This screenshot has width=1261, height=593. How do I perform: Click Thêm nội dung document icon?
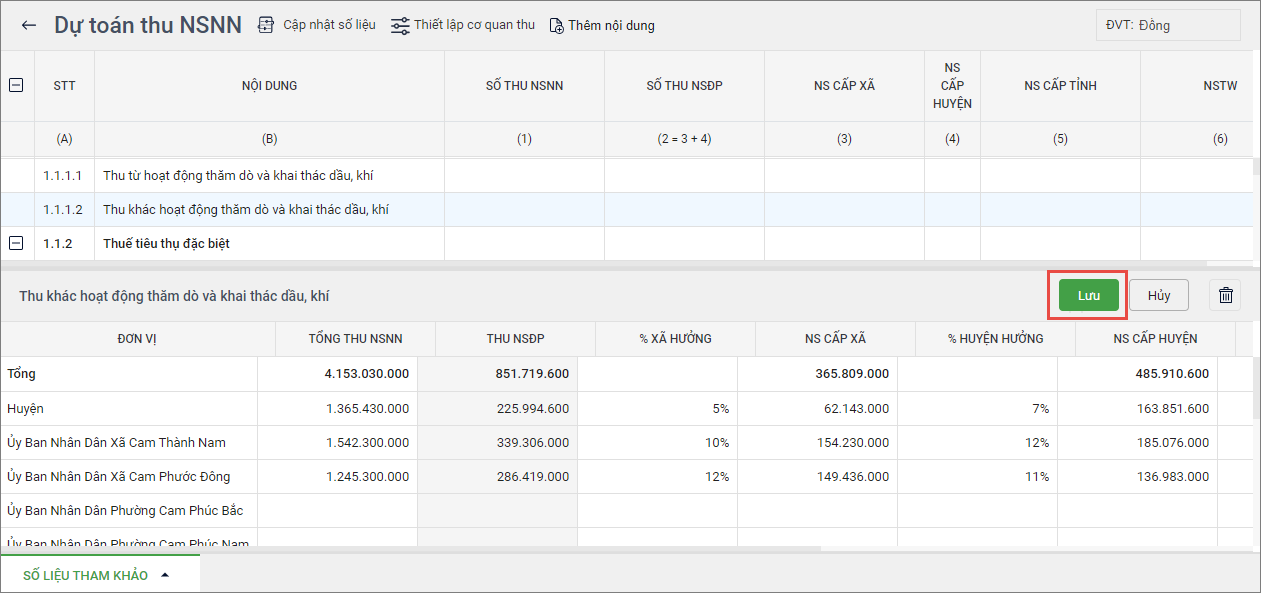pyautogui.click(x=557, y=25)
